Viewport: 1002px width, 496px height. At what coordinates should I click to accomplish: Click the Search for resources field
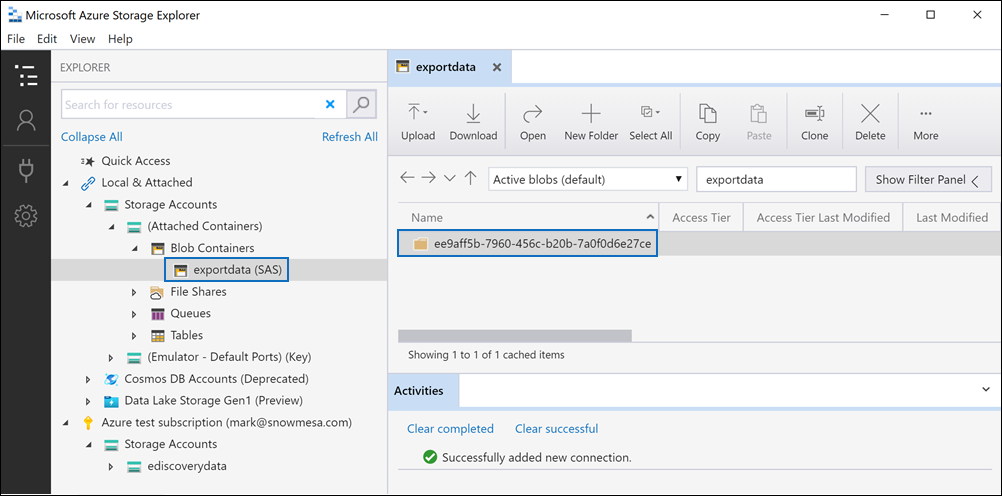(190, 104)
